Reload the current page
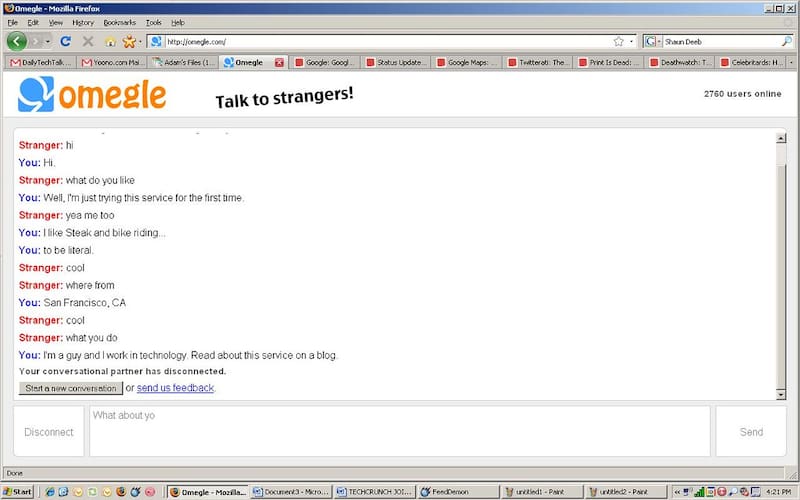800x500 pixels. (66, 42)
